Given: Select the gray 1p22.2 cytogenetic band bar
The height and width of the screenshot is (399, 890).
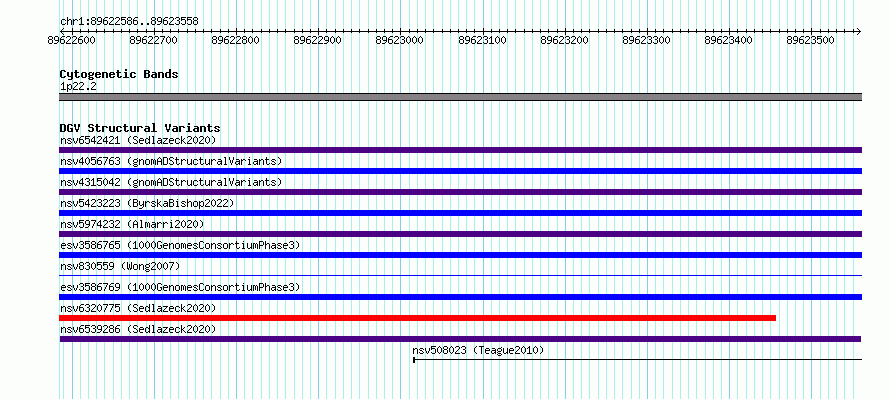Looking at the screenshot, I should tap(460, 97).
